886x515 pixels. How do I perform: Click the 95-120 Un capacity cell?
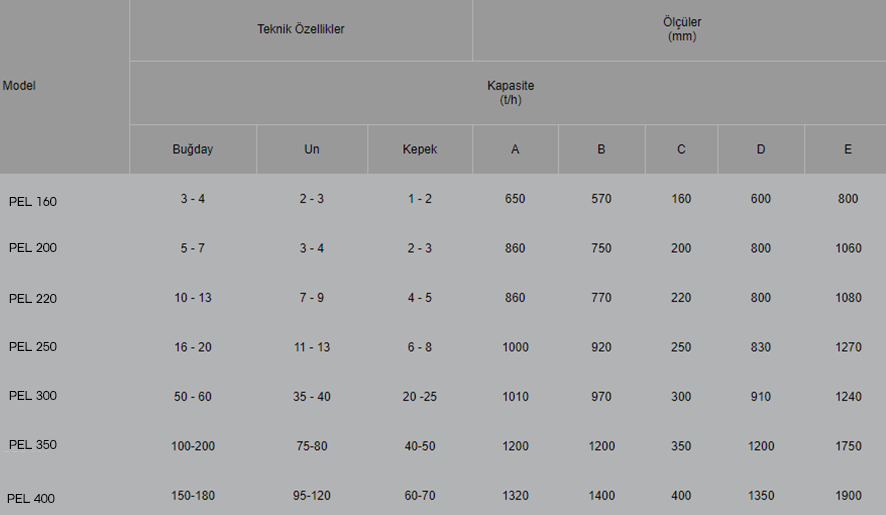312,496
